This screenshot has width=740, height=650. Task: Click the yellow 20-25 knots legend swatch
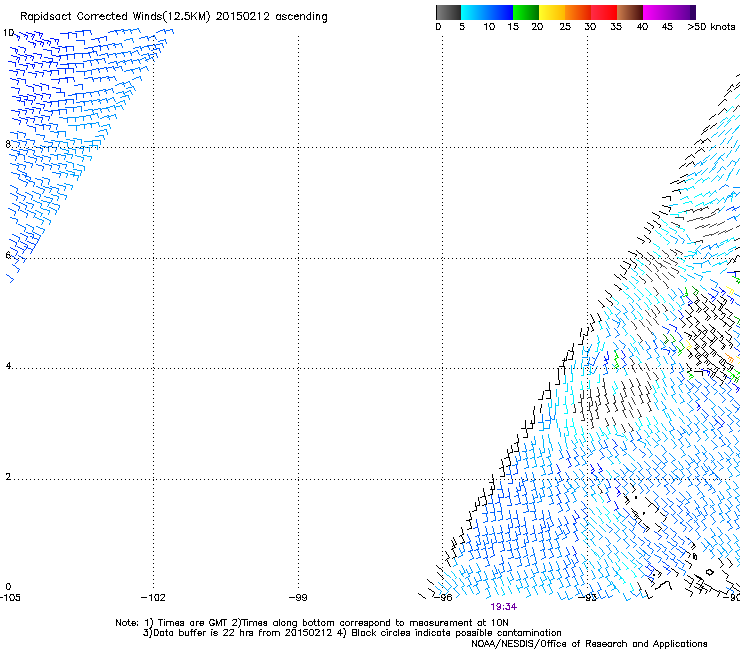click(x=552, y=12)
